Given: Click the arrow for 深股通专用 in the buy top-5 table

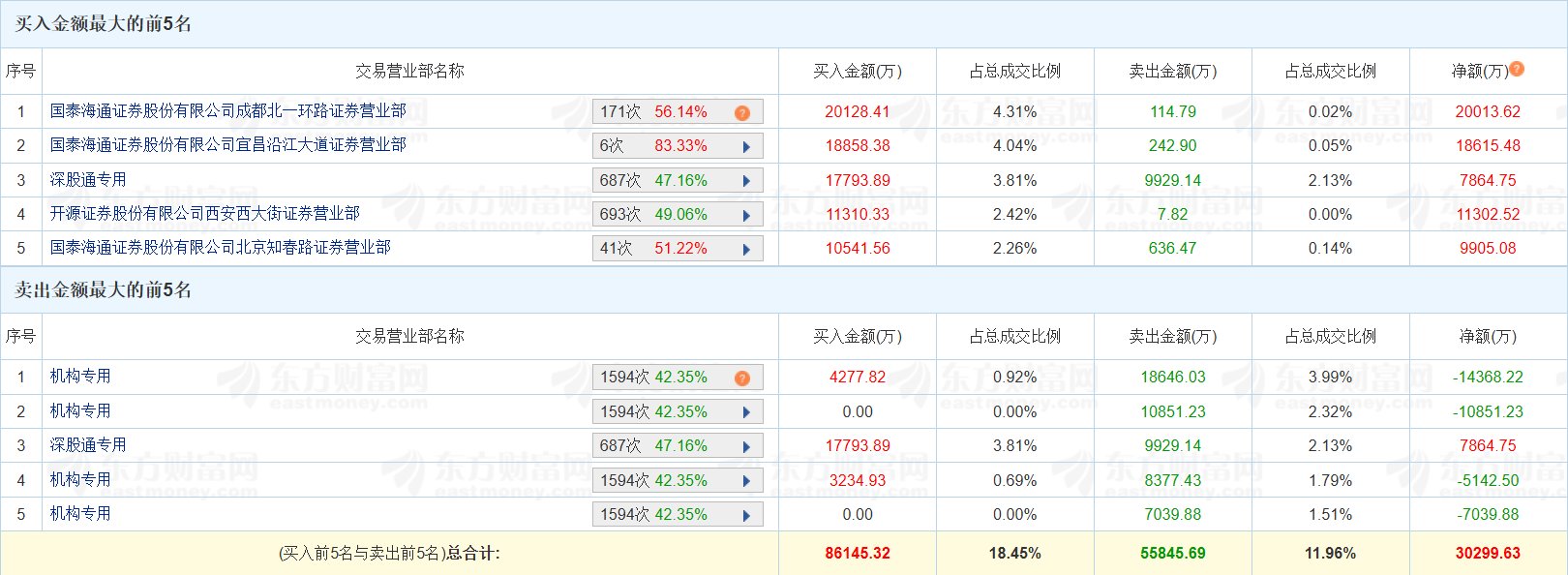Looking at the screenshot, I should pos(746,181).
